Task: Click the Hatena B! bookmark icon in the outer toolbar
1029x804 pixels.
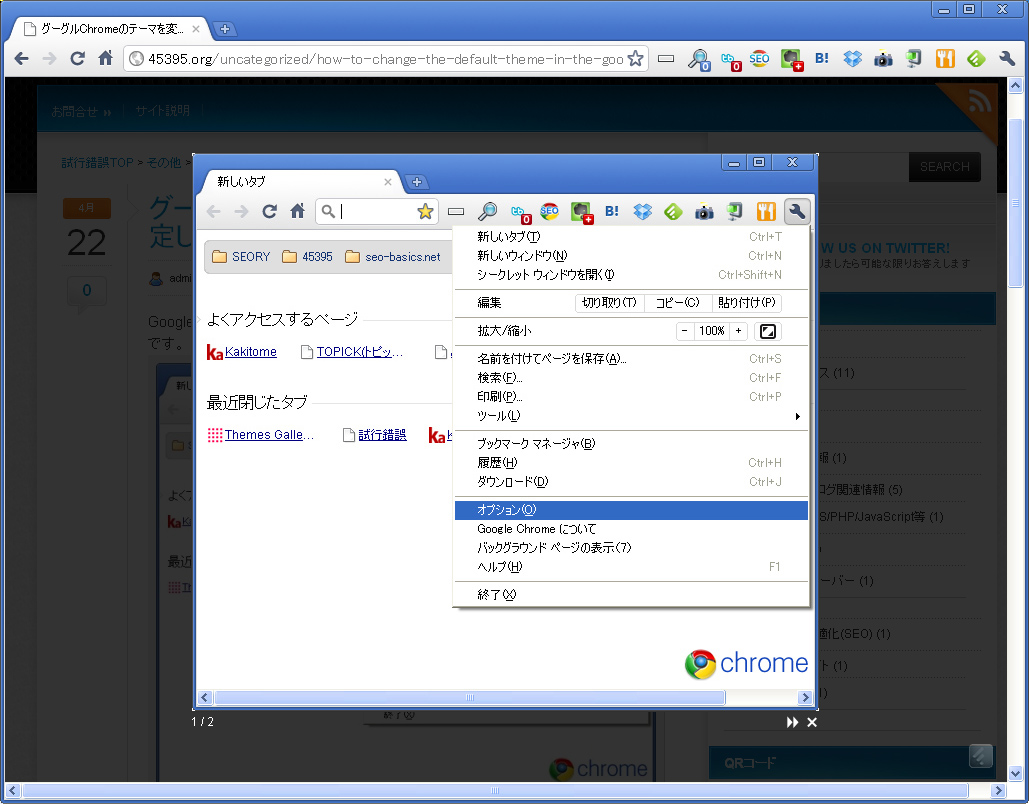Action: (x=822, y=59)
